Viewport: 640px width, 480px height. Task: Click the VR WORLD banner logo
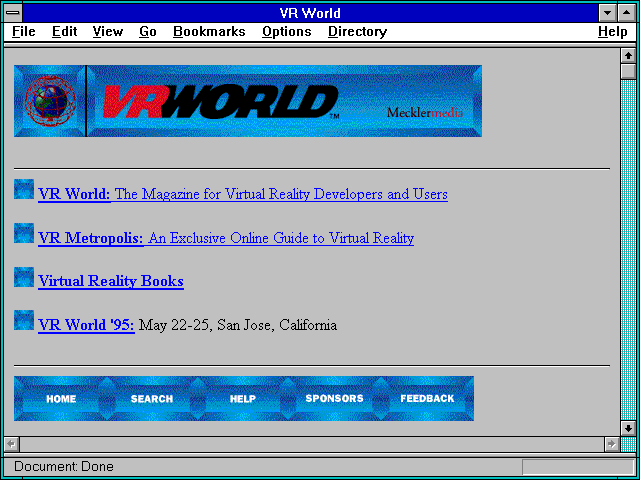[220, 102]
